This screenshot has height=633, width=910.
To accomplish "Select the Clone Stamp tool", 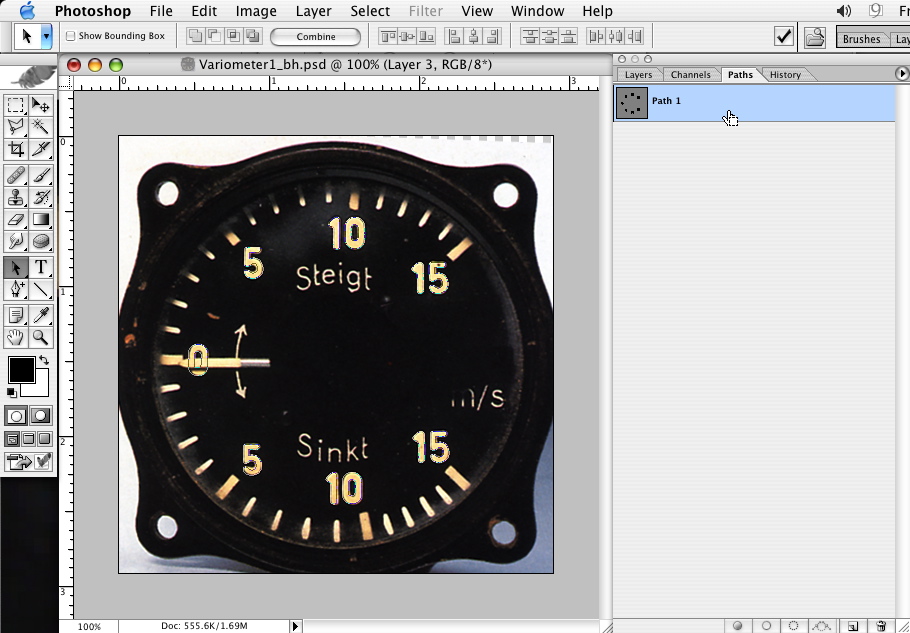I will click(x=16, y=197).
